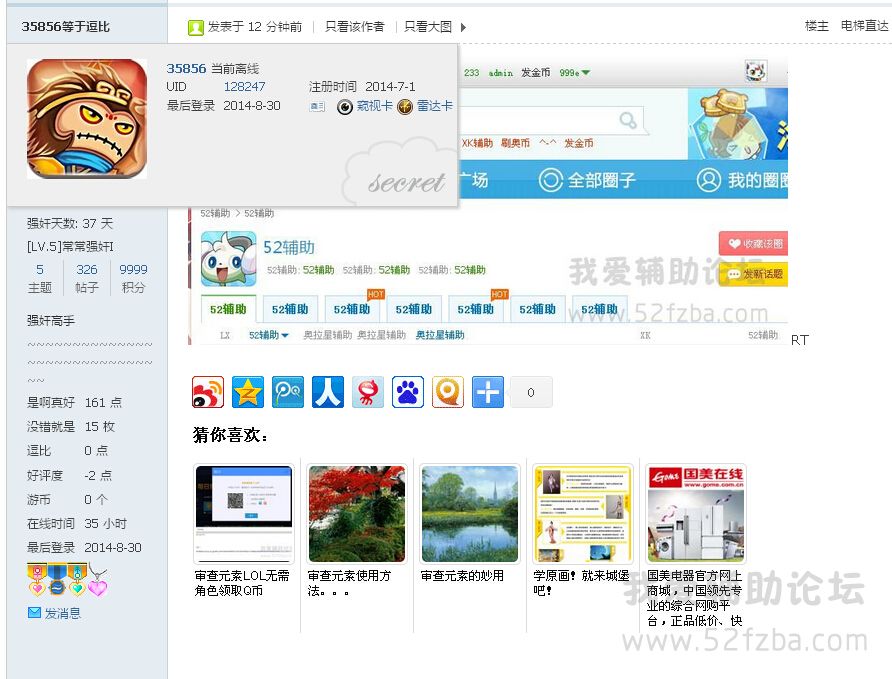The image size is (892, 679).
Task: Click 电梯直达 at top right
Action: pyautogui.click(x=864, y=26)
